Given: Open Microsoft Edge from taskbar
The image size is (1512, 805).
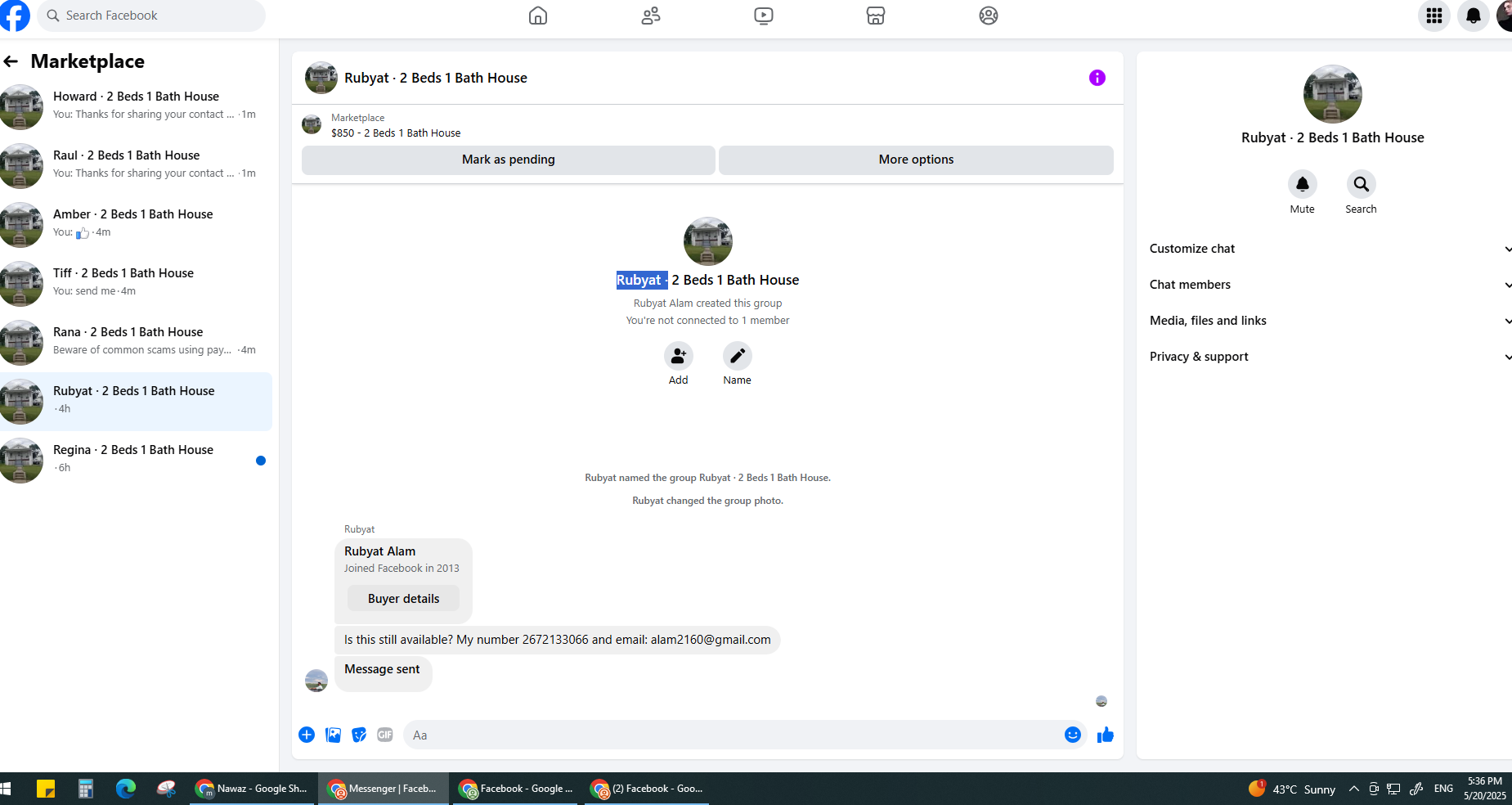Looking at the screenshot, I should tap(126, 789).
